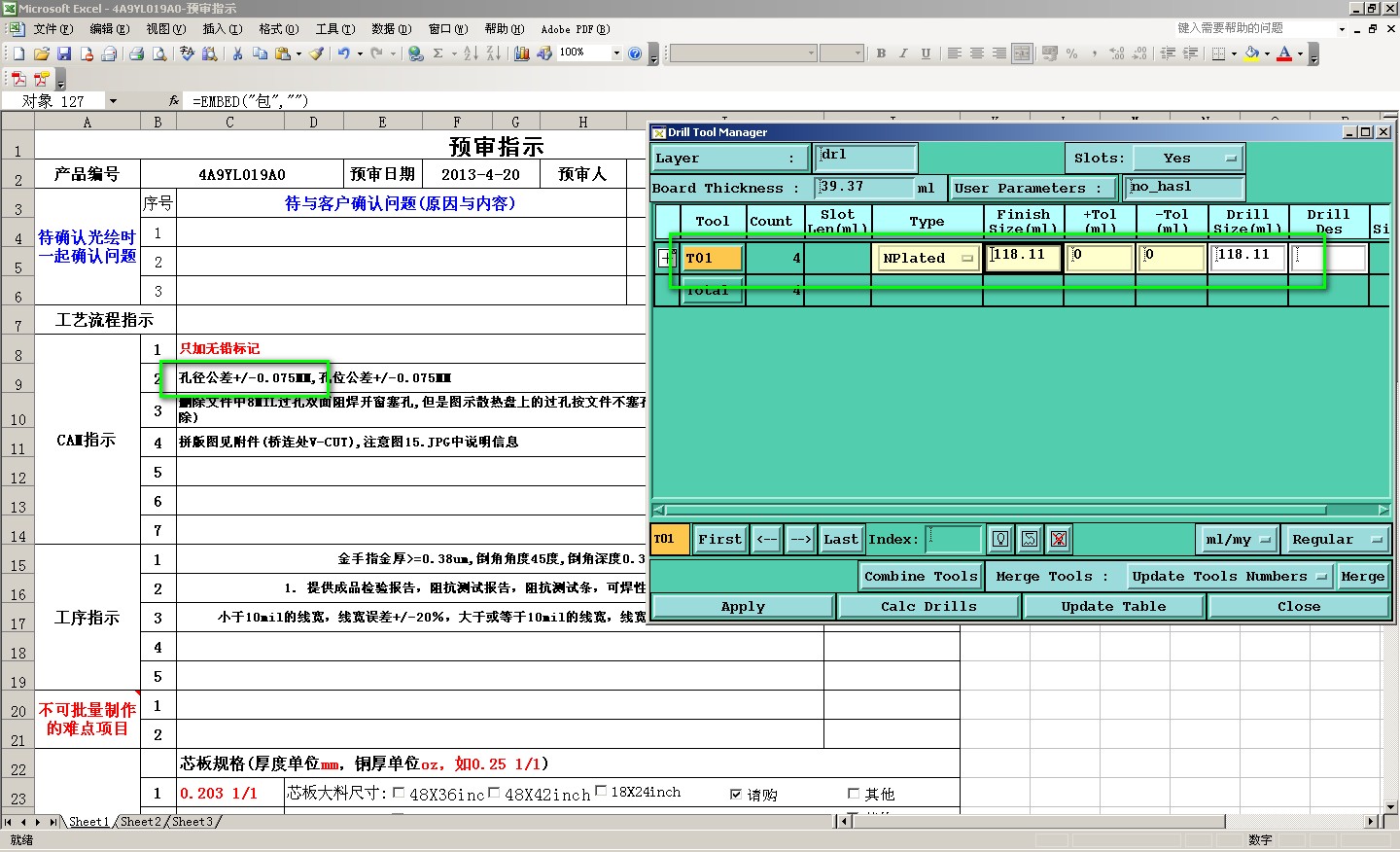Copy selection with the Copy icon

[x=261, y=53]
